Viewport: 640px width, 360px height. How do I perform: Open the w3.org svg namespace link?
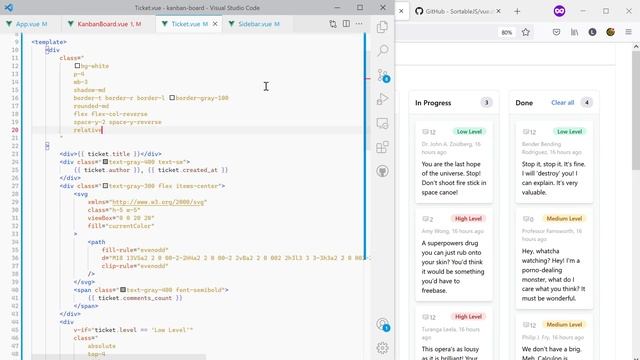click(159, 202)
